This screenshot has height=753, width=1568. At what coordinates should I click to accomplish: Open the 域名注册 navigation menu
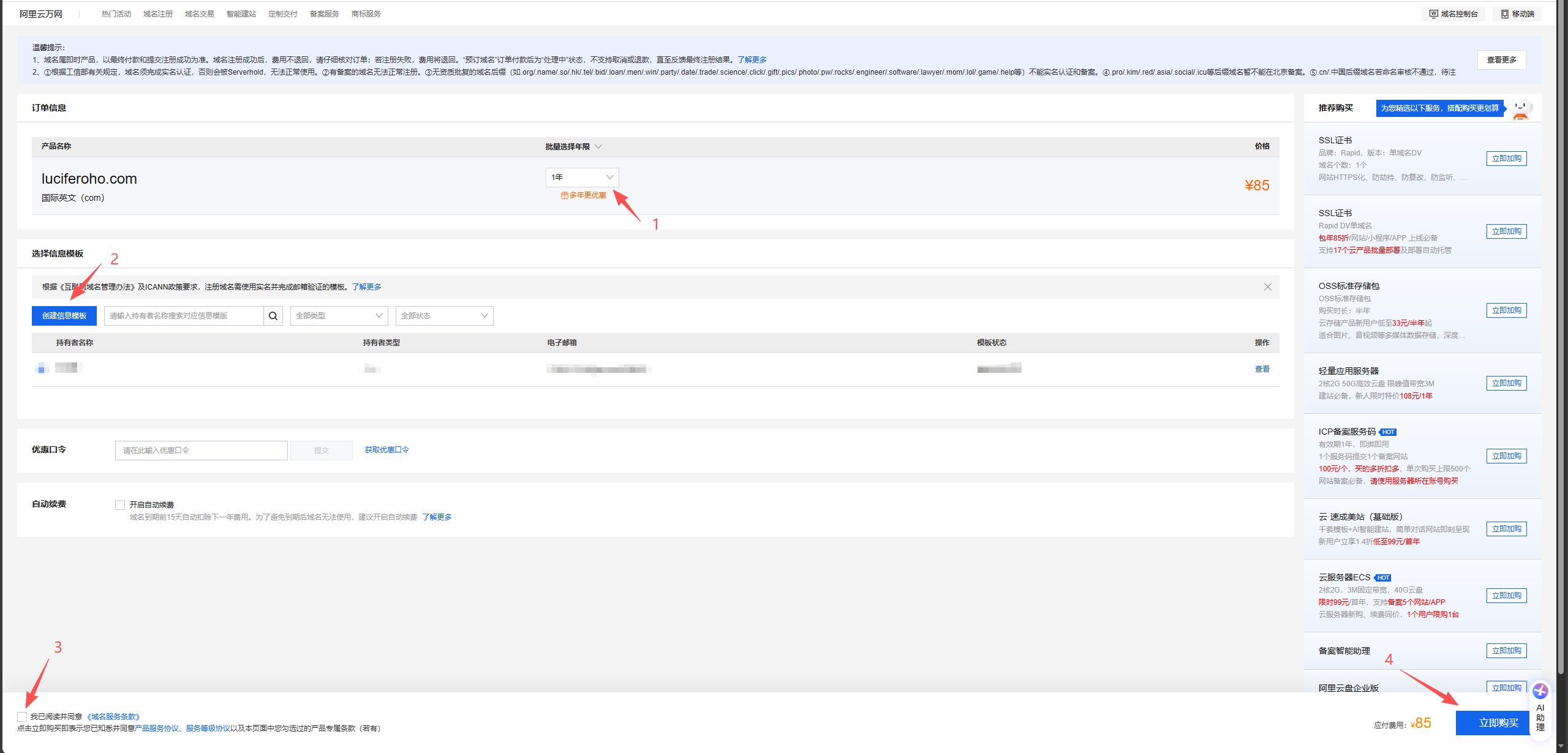(158, 14)
